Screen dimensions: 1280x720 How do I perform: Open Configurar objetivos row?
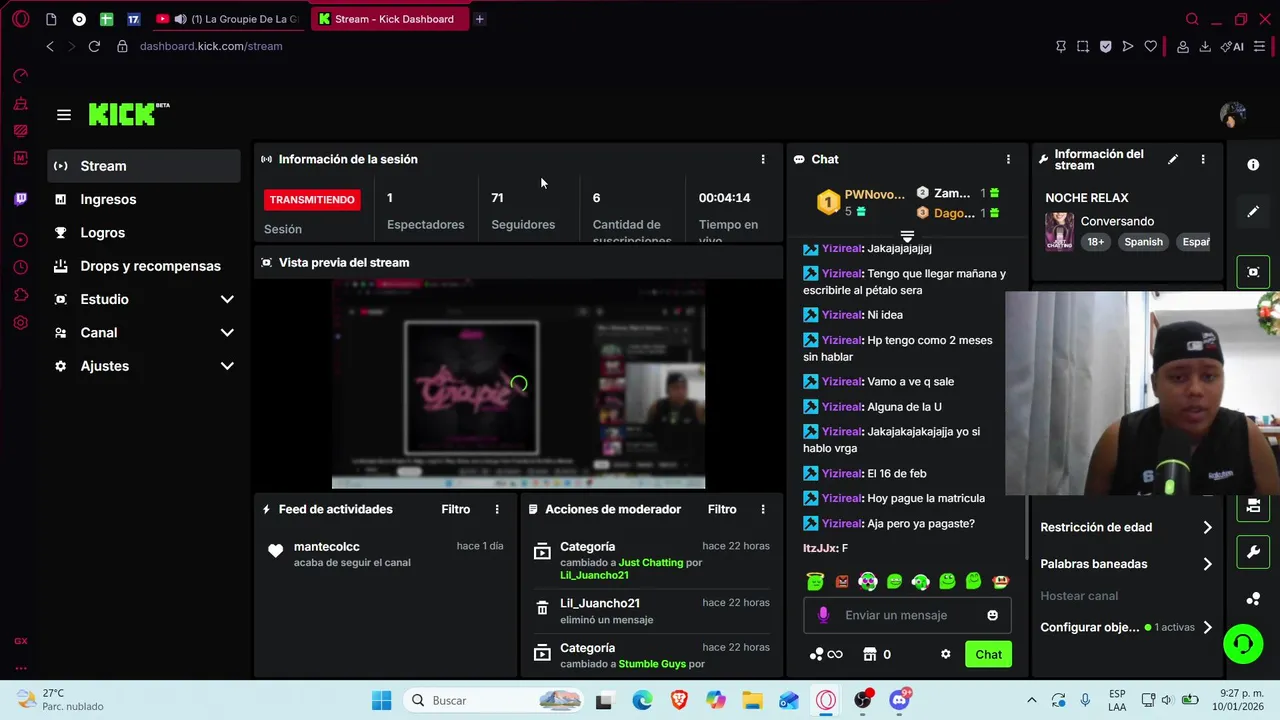(x=1126, y=627)
